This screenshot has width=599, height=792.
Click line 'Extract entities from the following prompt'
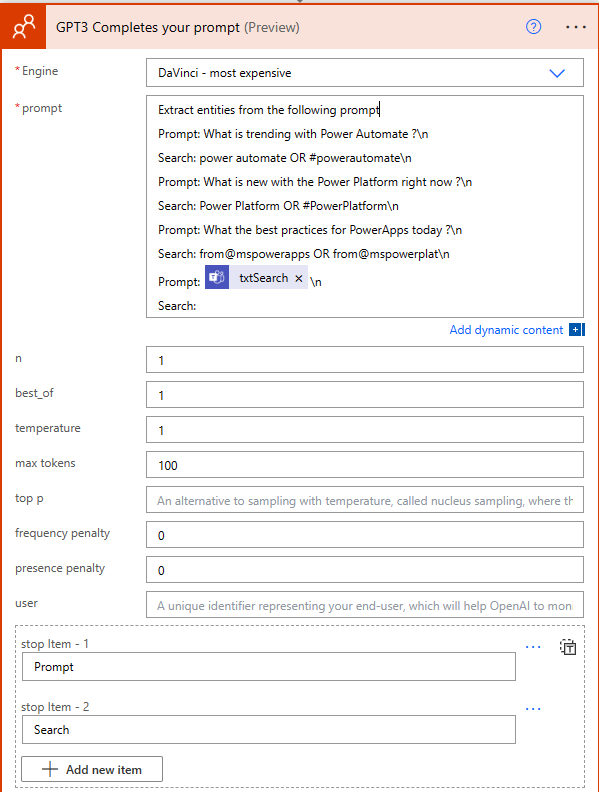(268, 110)
